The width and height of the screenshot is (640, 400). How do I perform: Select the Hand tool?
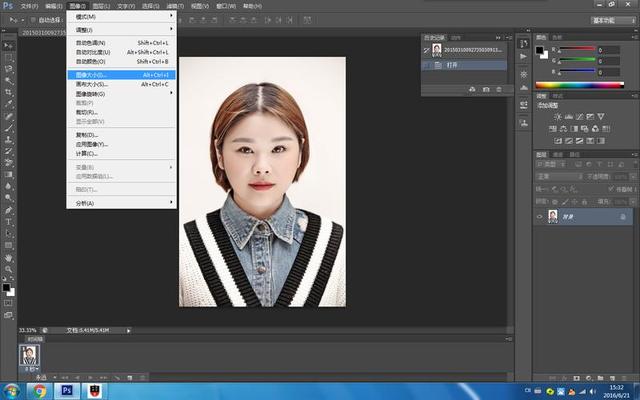tap(8, 257)
